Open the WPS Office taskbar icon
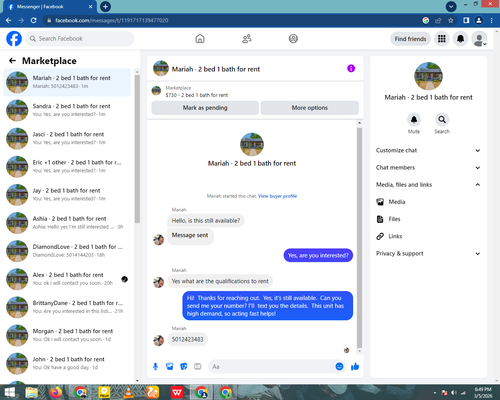 (177, 393)
